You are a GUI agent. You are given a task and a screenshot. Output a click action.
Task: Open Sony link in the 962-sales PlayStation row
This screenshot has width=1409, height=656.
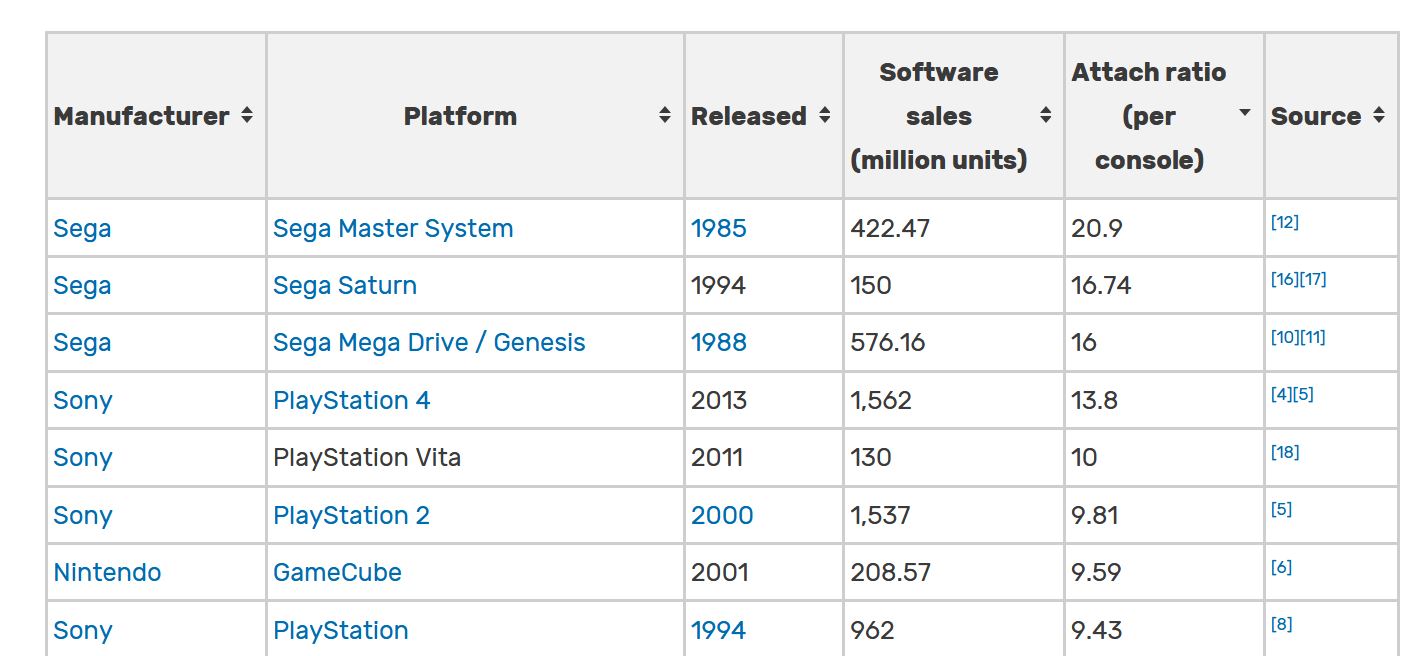83,630
